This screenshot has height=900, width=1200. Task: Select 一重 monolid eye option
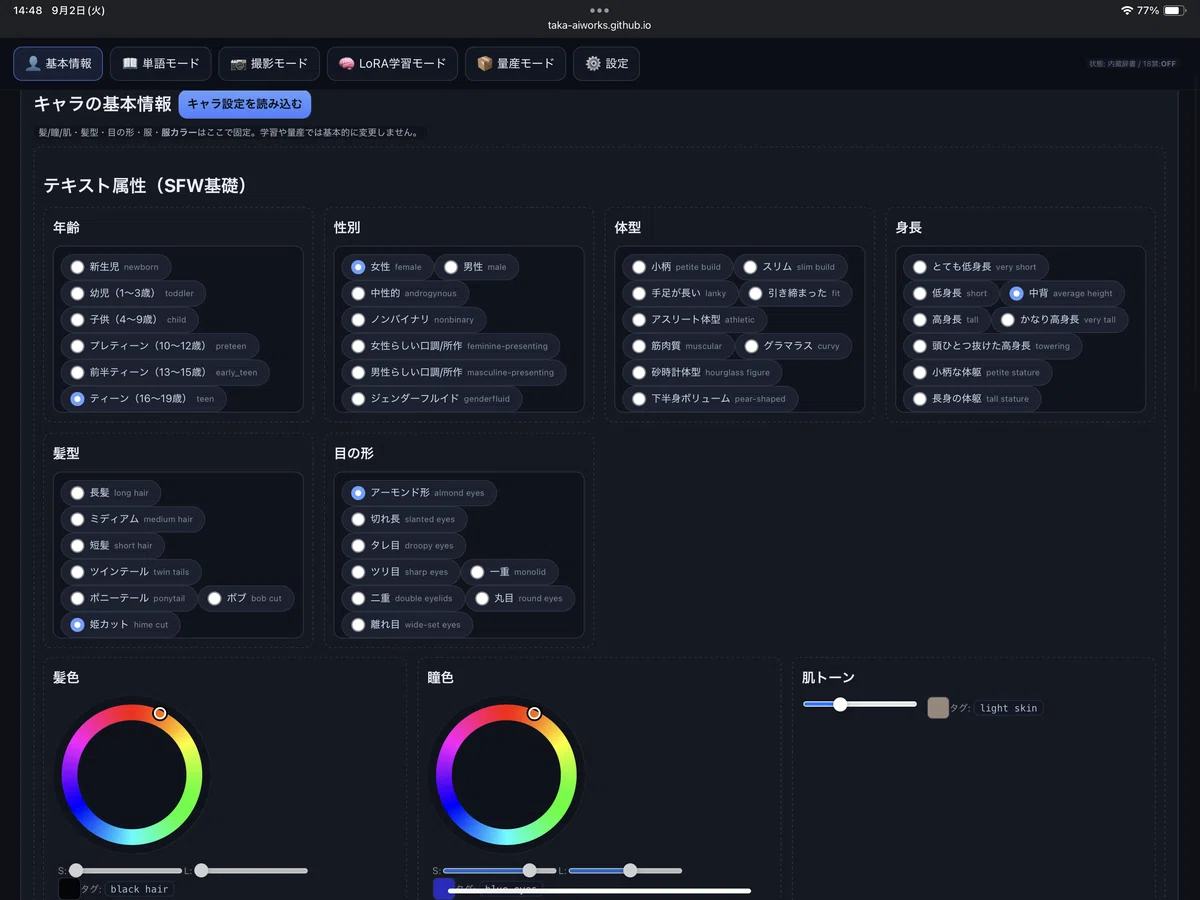click(510, 572)
